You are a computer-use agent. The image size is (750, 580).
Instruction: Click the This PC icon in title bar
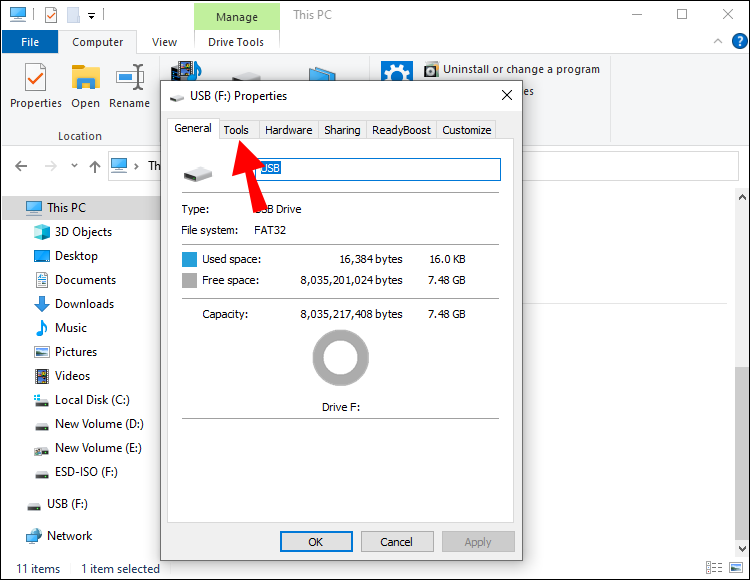point(18,14)
